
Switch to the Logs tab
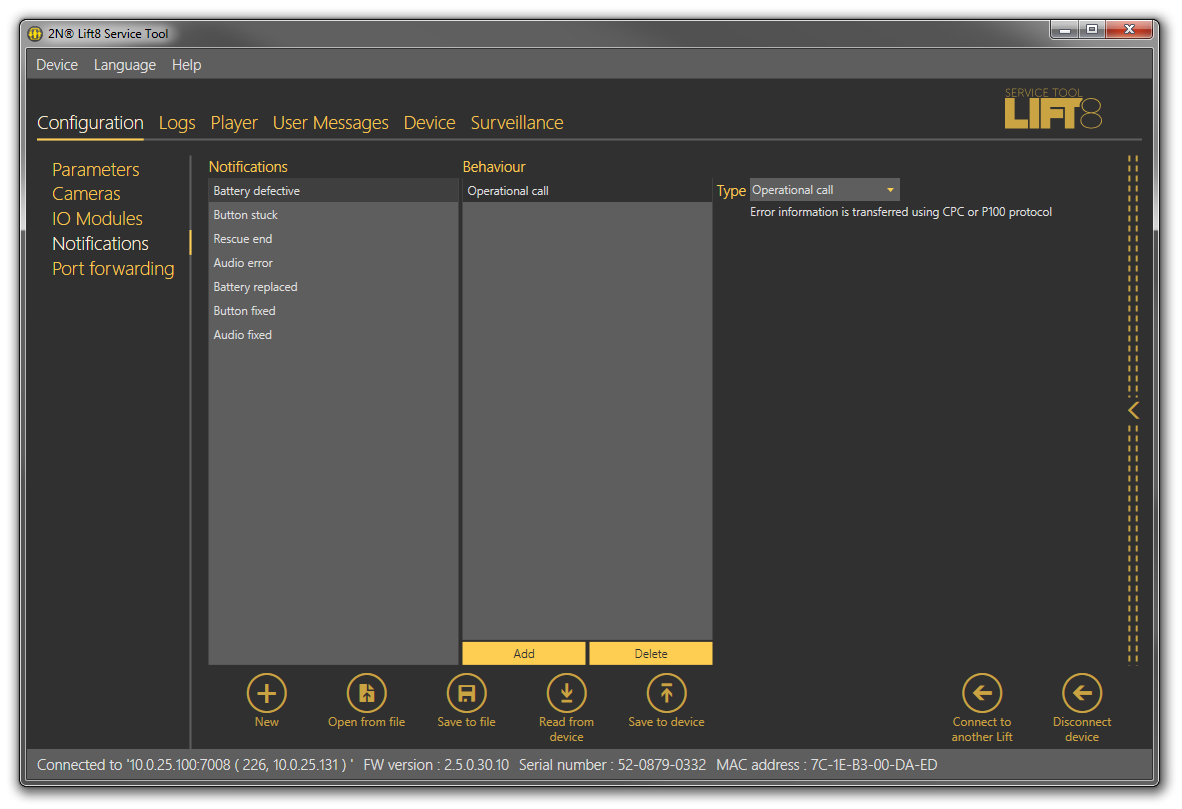177,123
